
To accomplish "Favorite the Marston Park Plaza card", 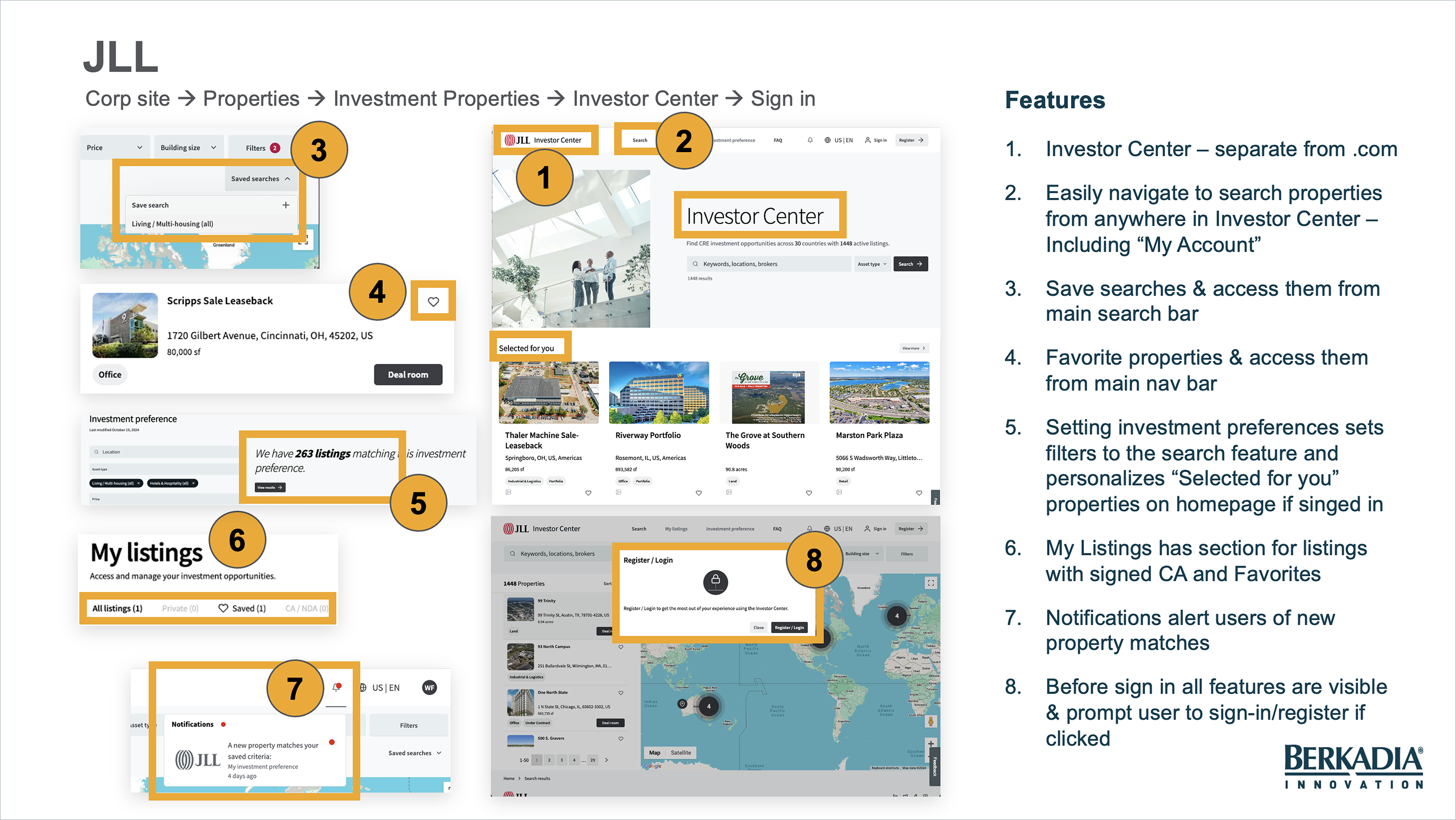I will click(x=918, y=493).
